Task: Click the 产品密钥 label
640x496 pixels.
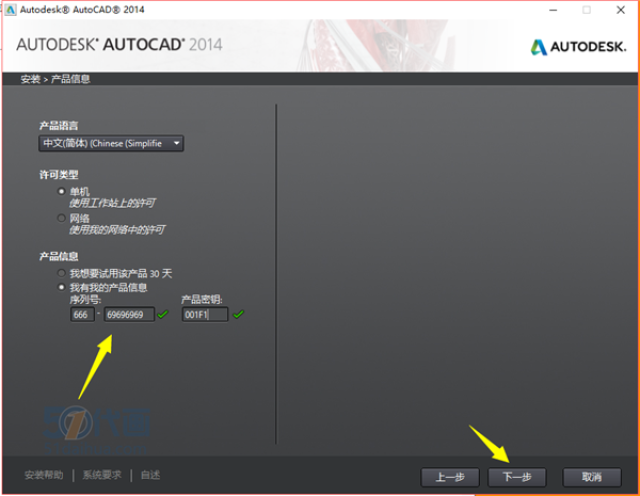Action: point(202,300)
